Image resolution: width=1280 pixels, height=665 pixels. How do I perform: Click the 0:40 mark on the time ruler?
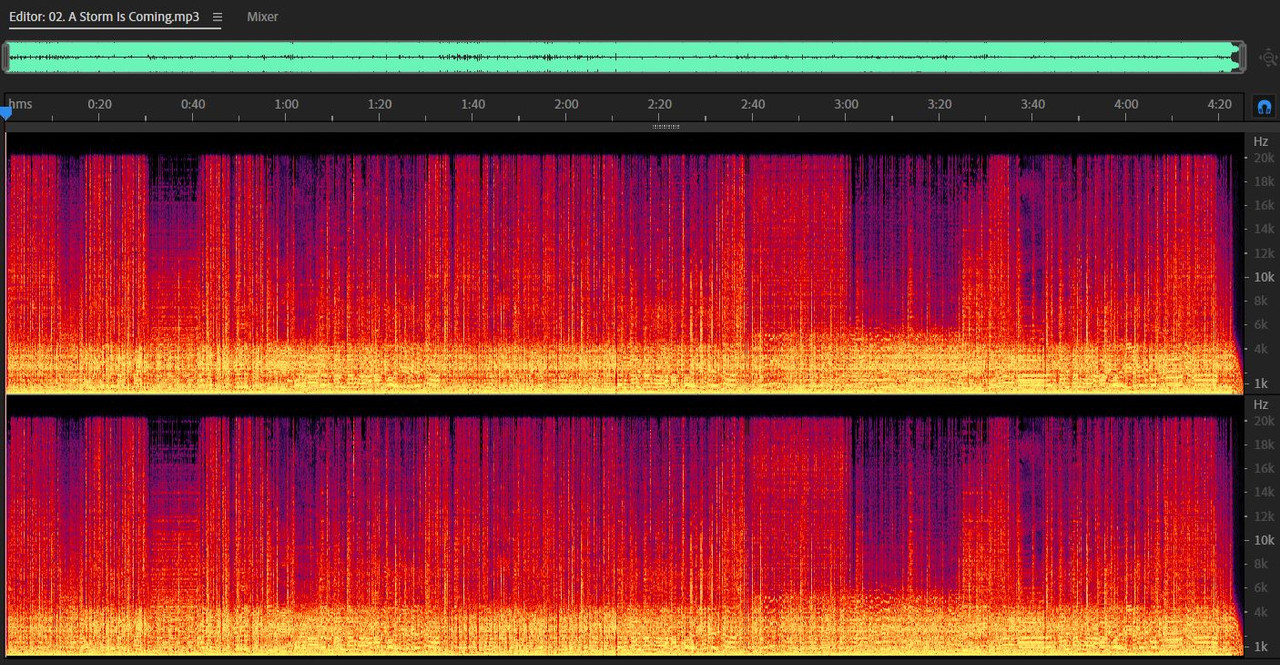[193, 104]
